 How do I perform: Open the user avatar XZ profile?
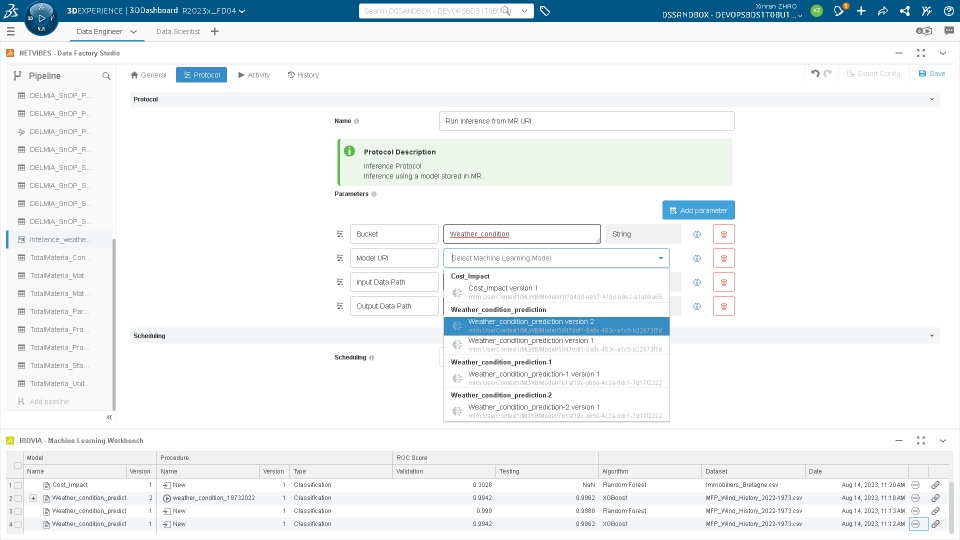tap(817, 10)
